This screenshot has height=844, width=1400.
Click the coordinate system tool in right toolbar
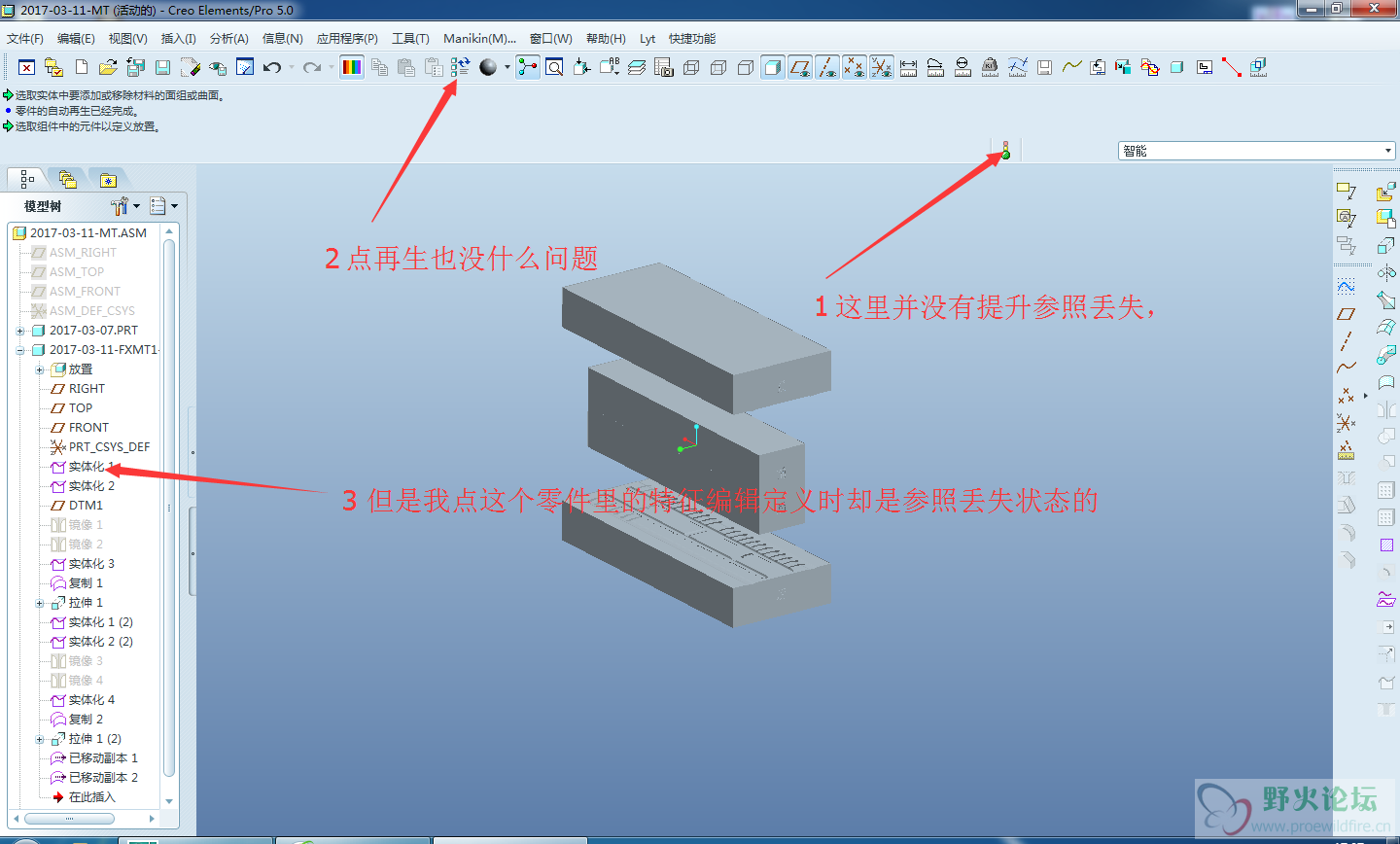[x=1347, y=423]
